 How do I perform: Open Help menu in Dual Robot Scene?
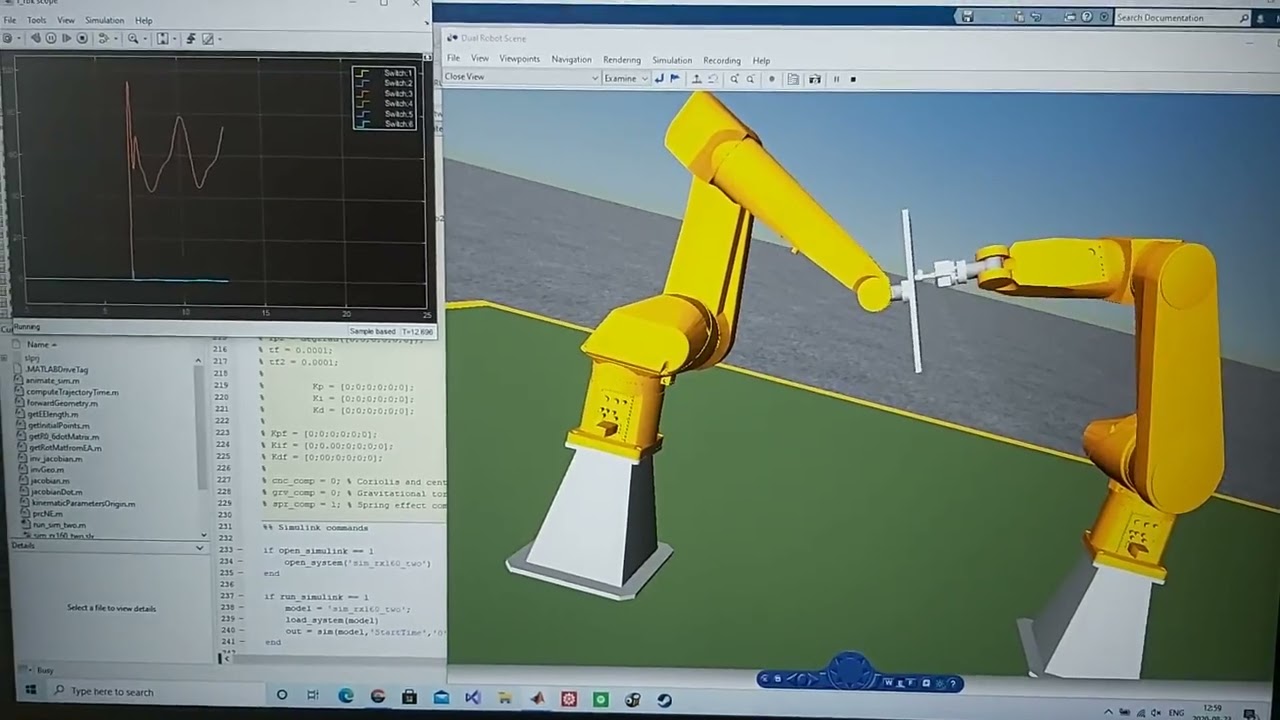click(x=761, y=60)
